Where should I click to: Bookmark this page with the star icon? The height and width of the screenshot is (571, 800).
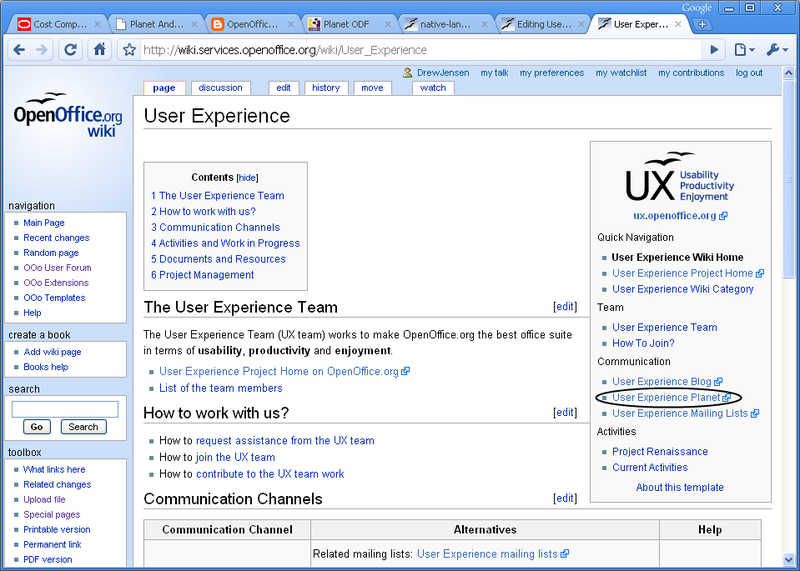click(x=130, y=50)
